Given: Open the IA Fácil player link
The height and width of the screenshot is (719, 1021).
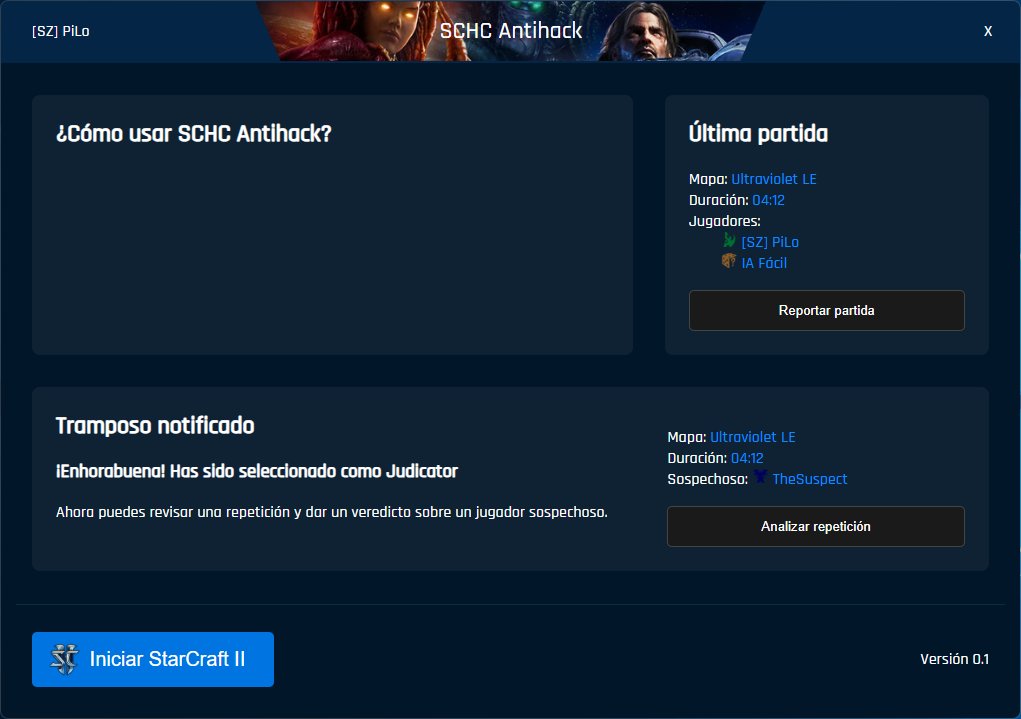Looking at the screenshot, I should click(x=764, y=263).
